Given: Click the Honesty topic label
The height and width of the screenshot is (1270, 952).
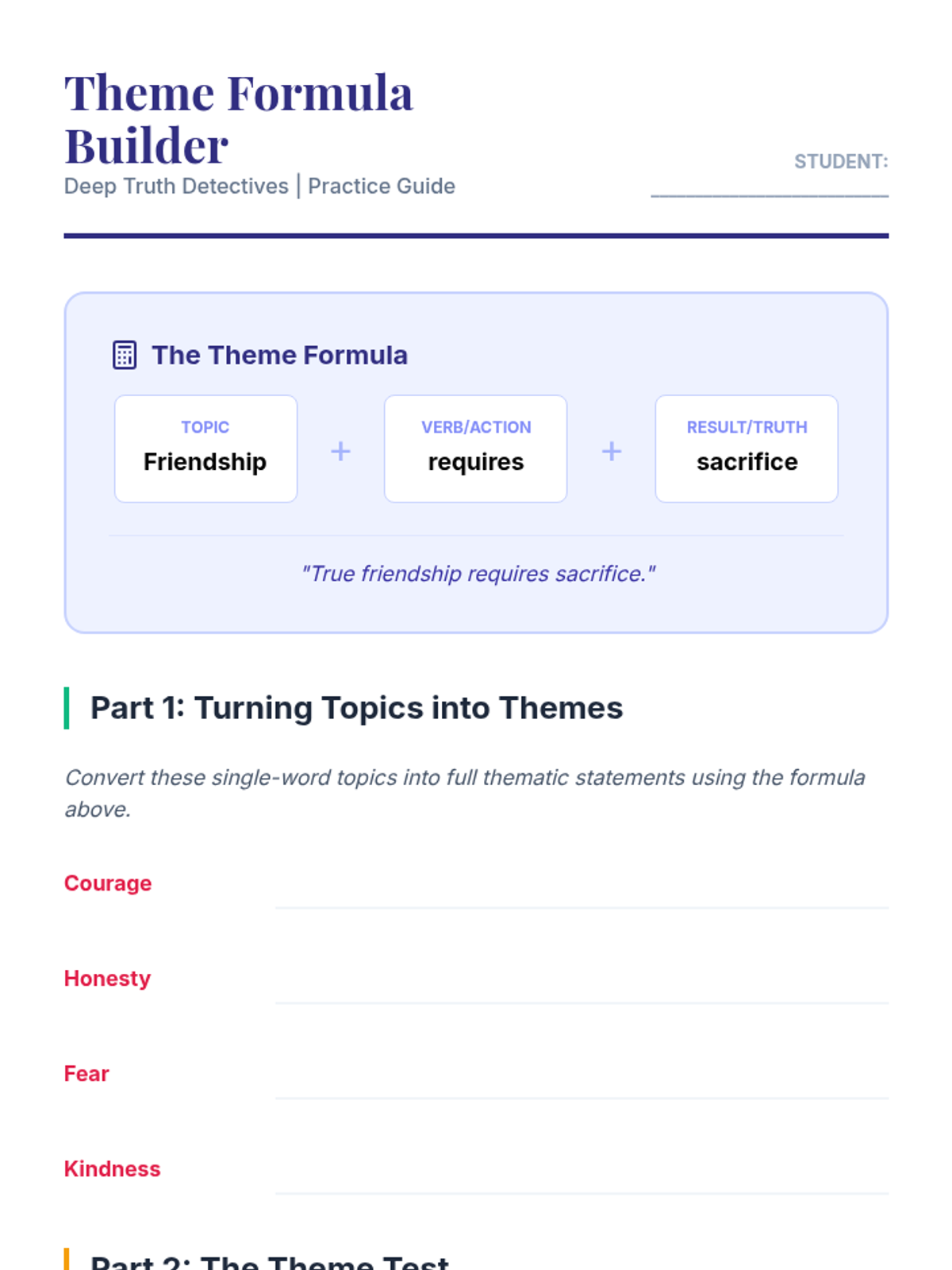Looking at the screenshot, I should pyautogui.click(x=107, y=979).
